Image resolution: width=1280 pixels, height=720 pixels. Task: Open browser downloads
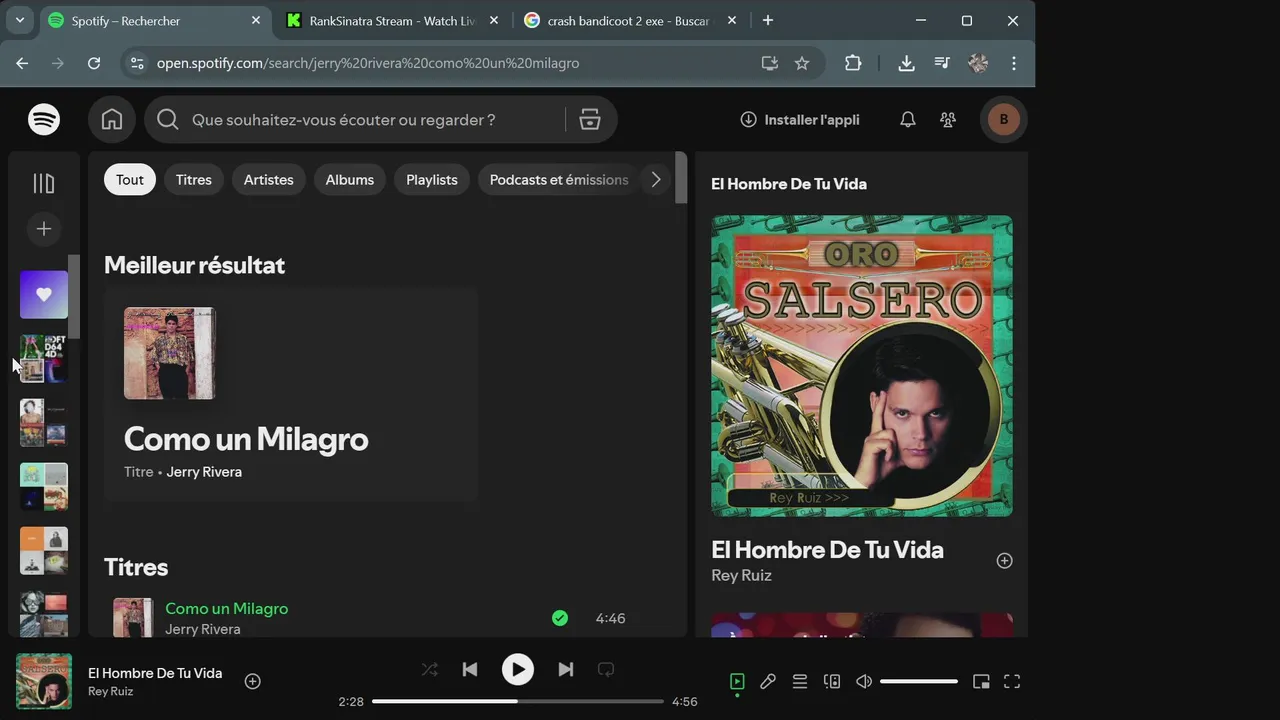pos(906,63)
